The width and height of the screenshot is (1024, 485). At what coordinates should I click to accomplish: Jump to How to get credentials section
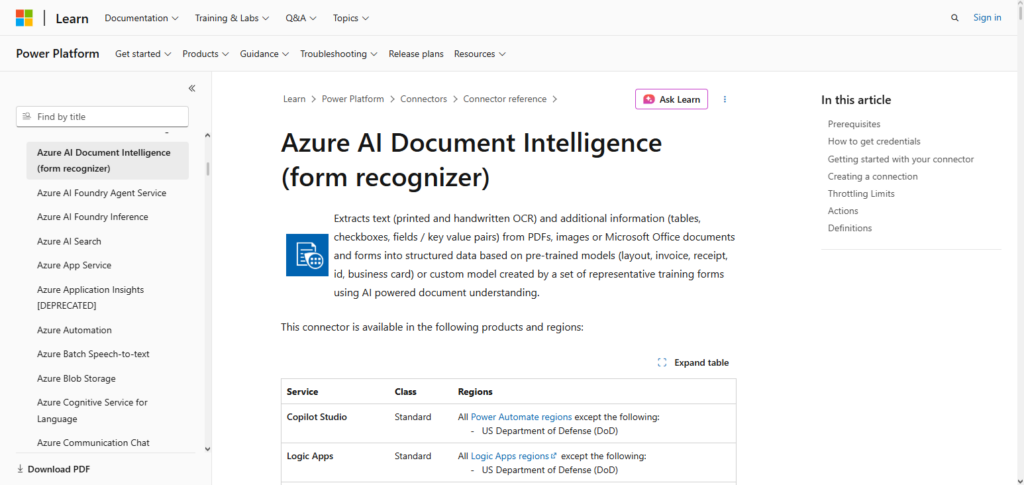(x=874, y=141)
